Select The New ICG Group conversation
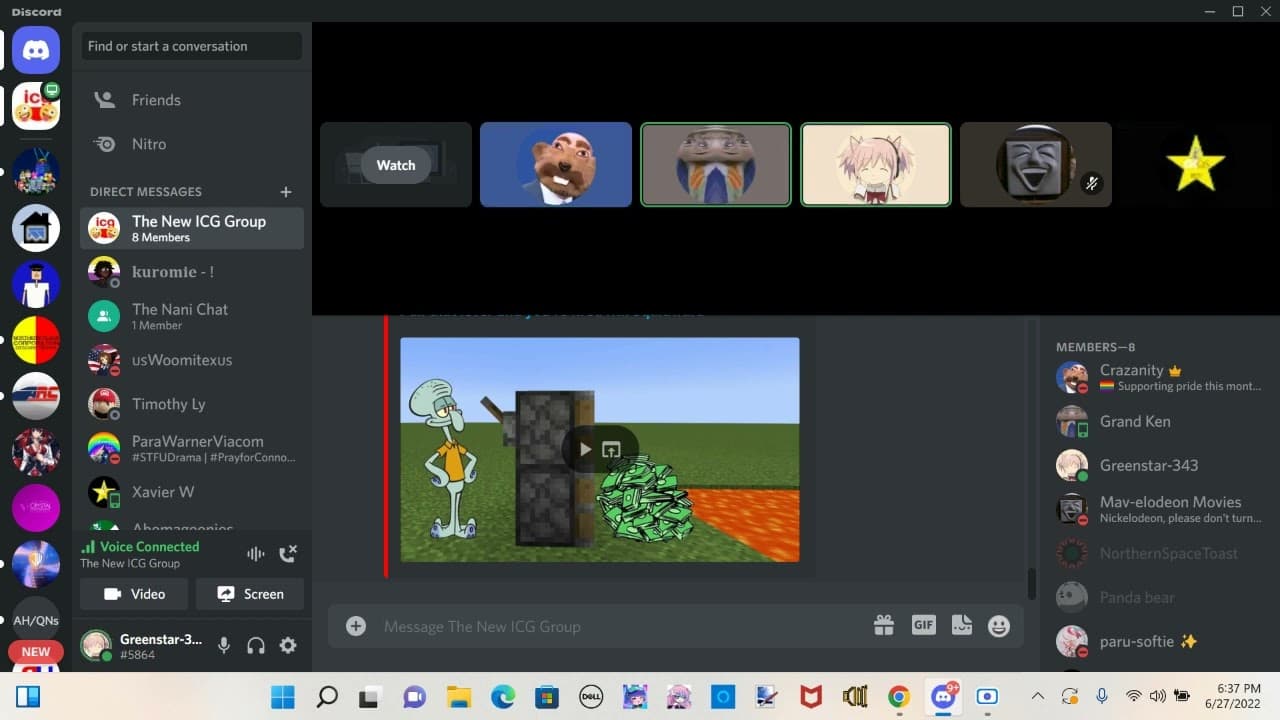 192,228
